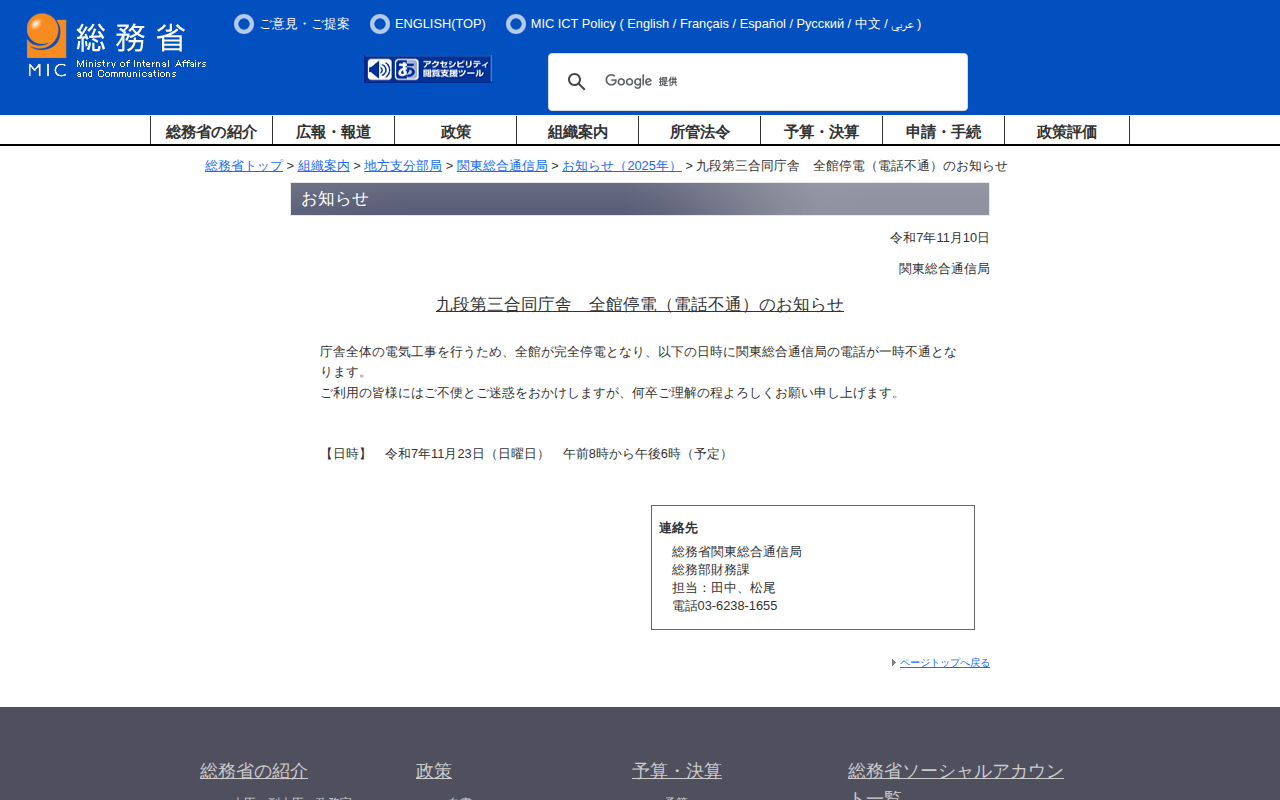Screen dimensions: 1280x800
Task: Go to 総務省トップ breadcrumb link
Action: coord(244,166)
